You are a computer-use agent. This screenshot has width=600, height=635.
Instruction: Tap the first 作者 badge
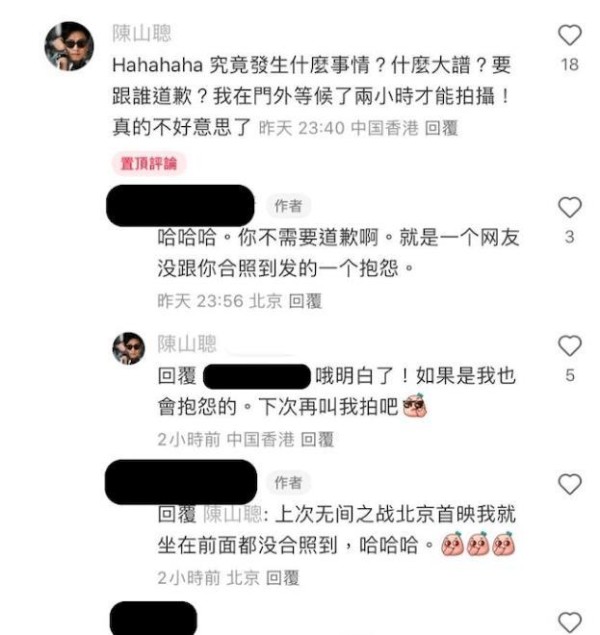(x=288, y=206)
